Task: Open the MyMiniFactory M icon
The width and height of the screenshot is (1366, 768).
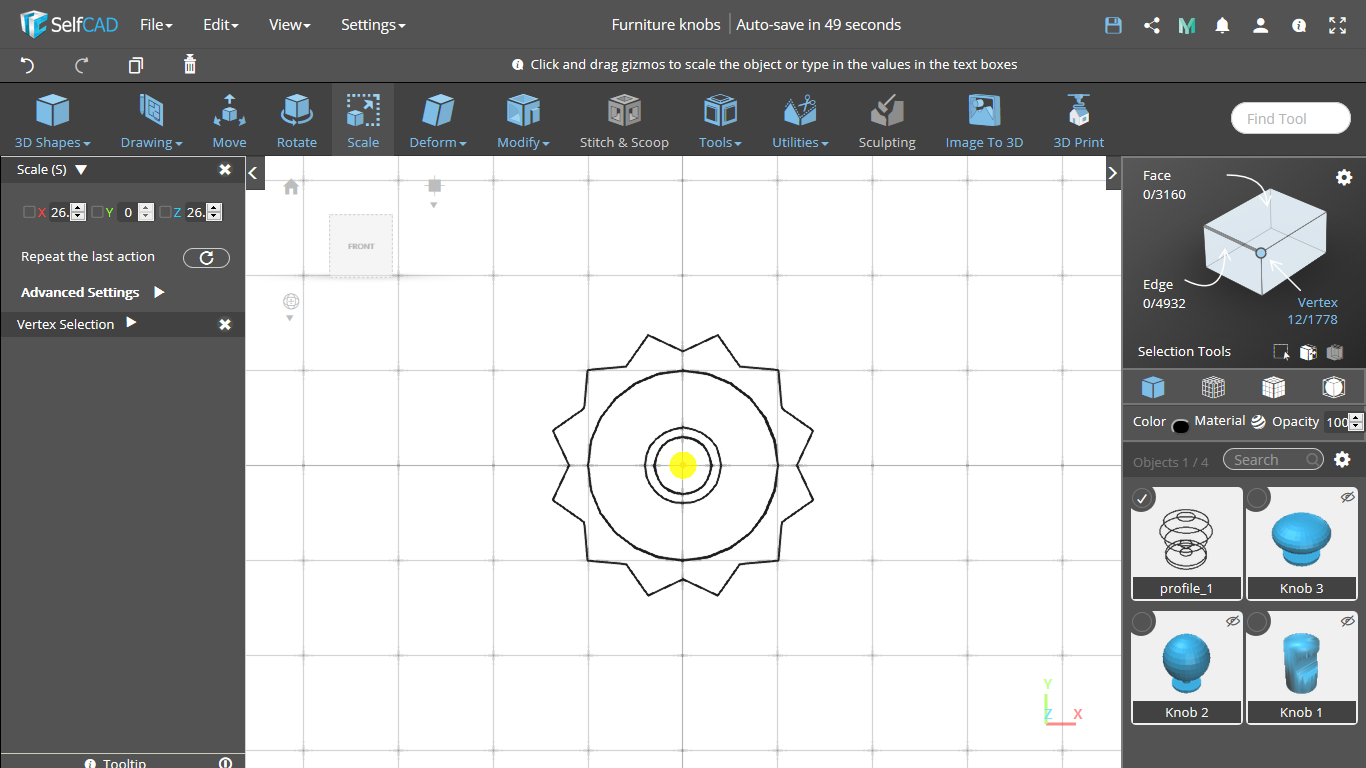Action: [x=1187, y=25]
